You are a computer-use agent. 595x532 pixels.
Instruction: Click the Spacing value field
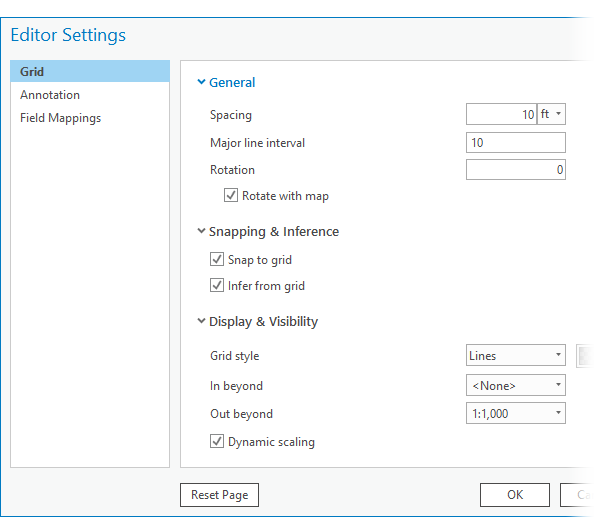pos(501,114)
